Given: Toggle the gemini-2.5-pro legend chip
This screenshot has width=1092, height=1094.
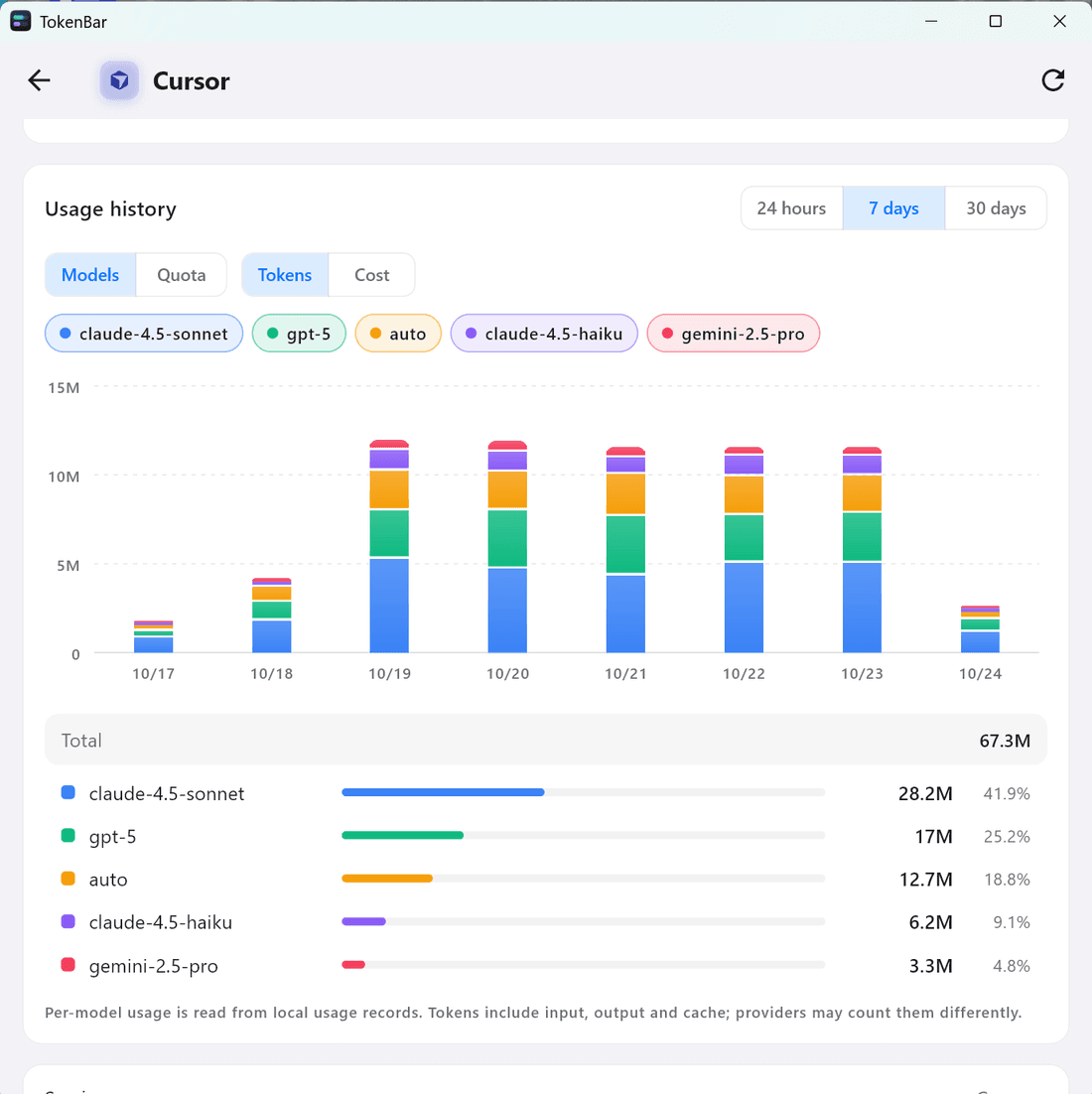Looking at the screenshot, I should 734,334.
